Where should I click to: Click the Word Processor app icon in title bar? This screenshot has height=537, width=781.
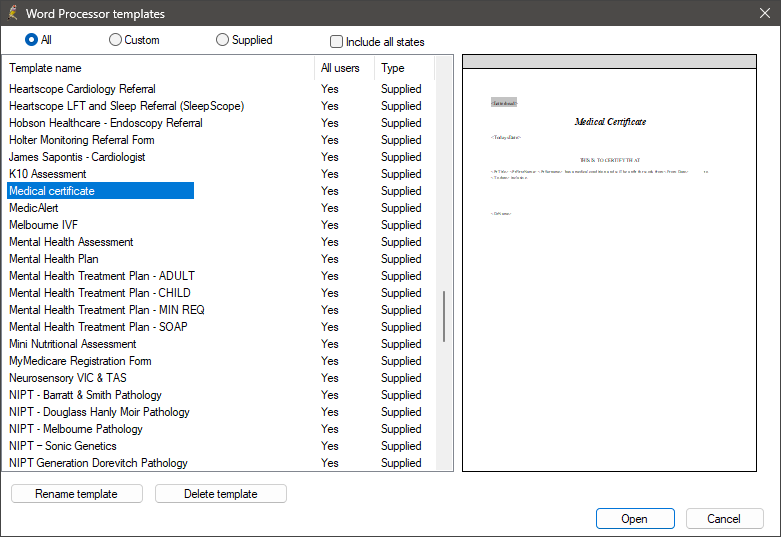click(12, 13)
